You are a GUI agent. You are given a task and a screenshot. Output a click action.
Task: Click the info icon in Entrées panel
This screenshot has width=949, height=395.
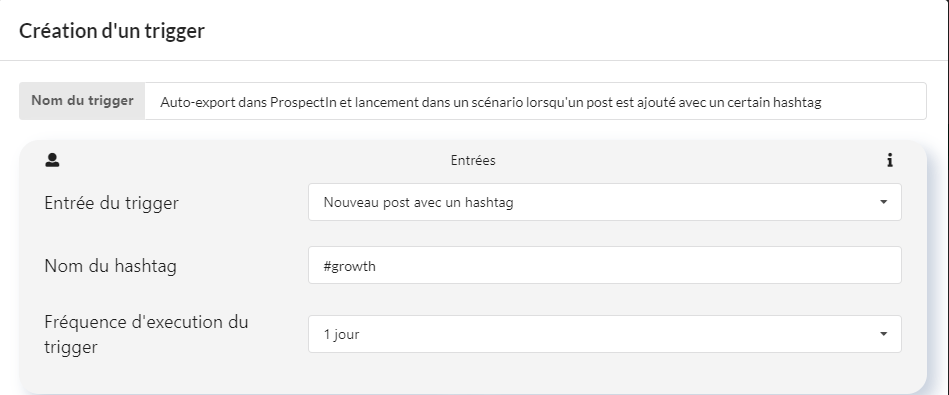click(x=890, y=160)
